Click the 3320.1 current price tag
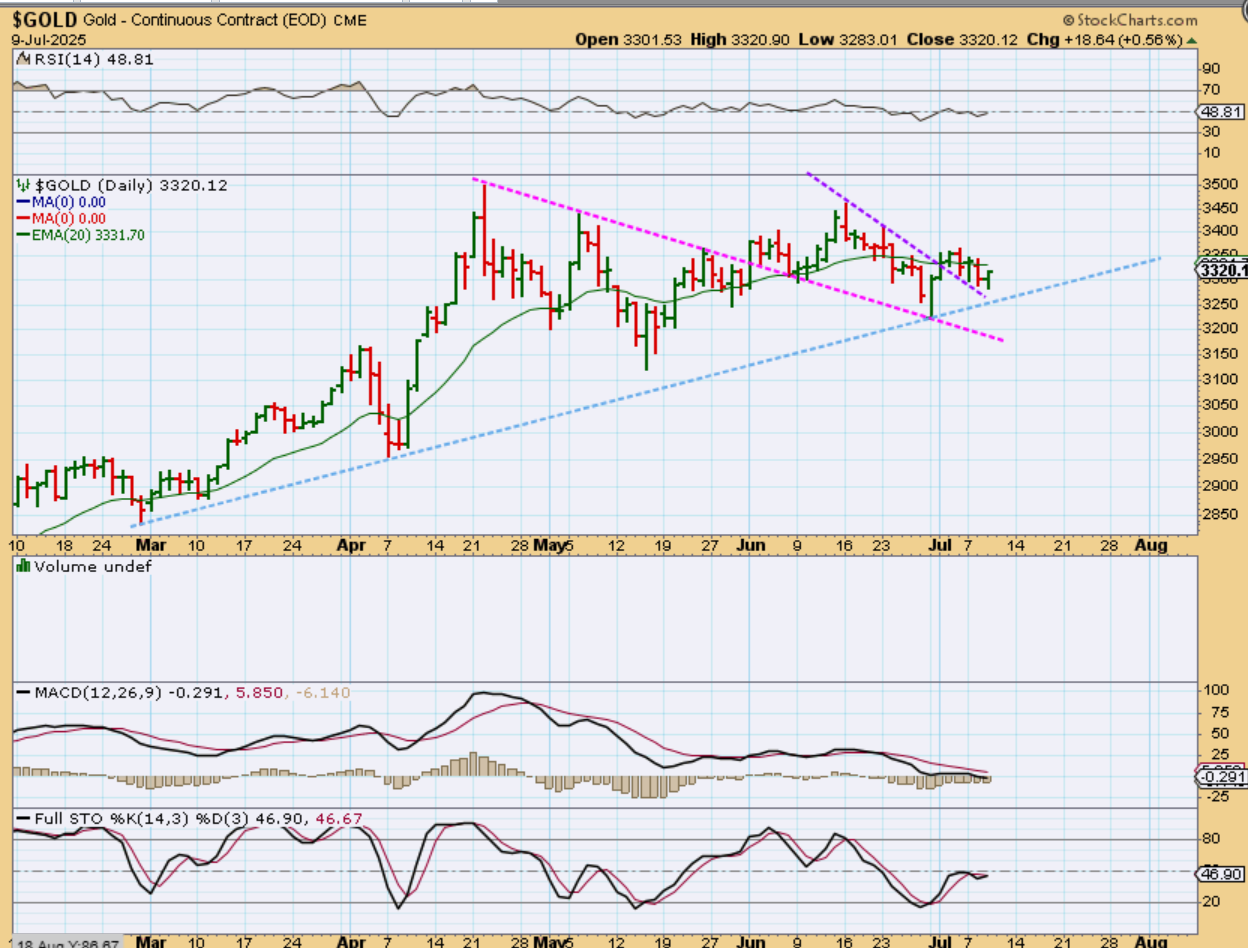This screenshot has width=1248, height=948. click(x=1223, y=270)
